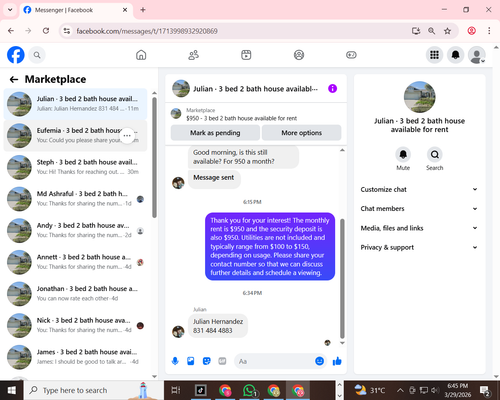
Task: Open the Gaming icon in top navigation
Action: coord(351,55)
